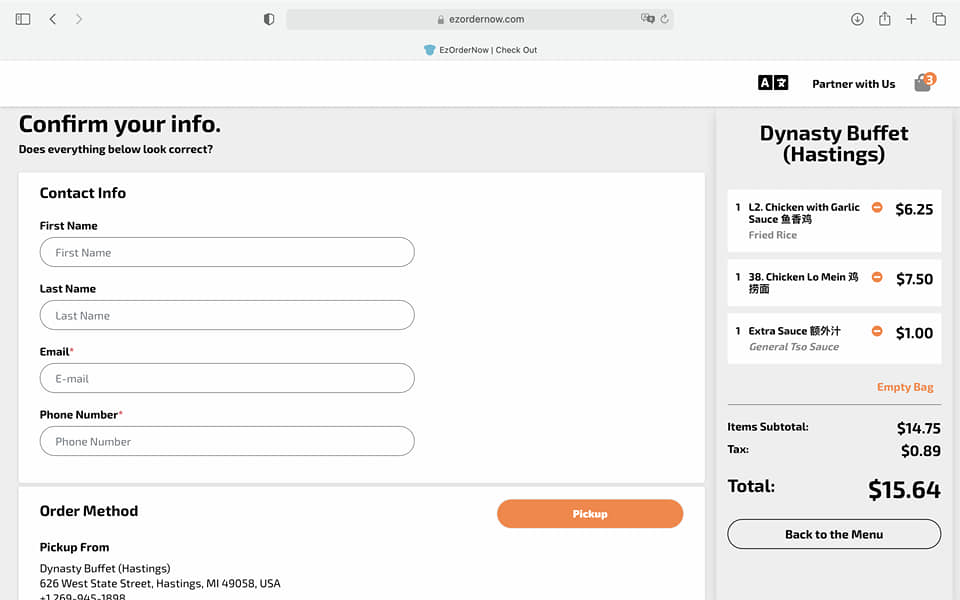
Task: Open Safari downloads icon
Action: click(857, 19)
